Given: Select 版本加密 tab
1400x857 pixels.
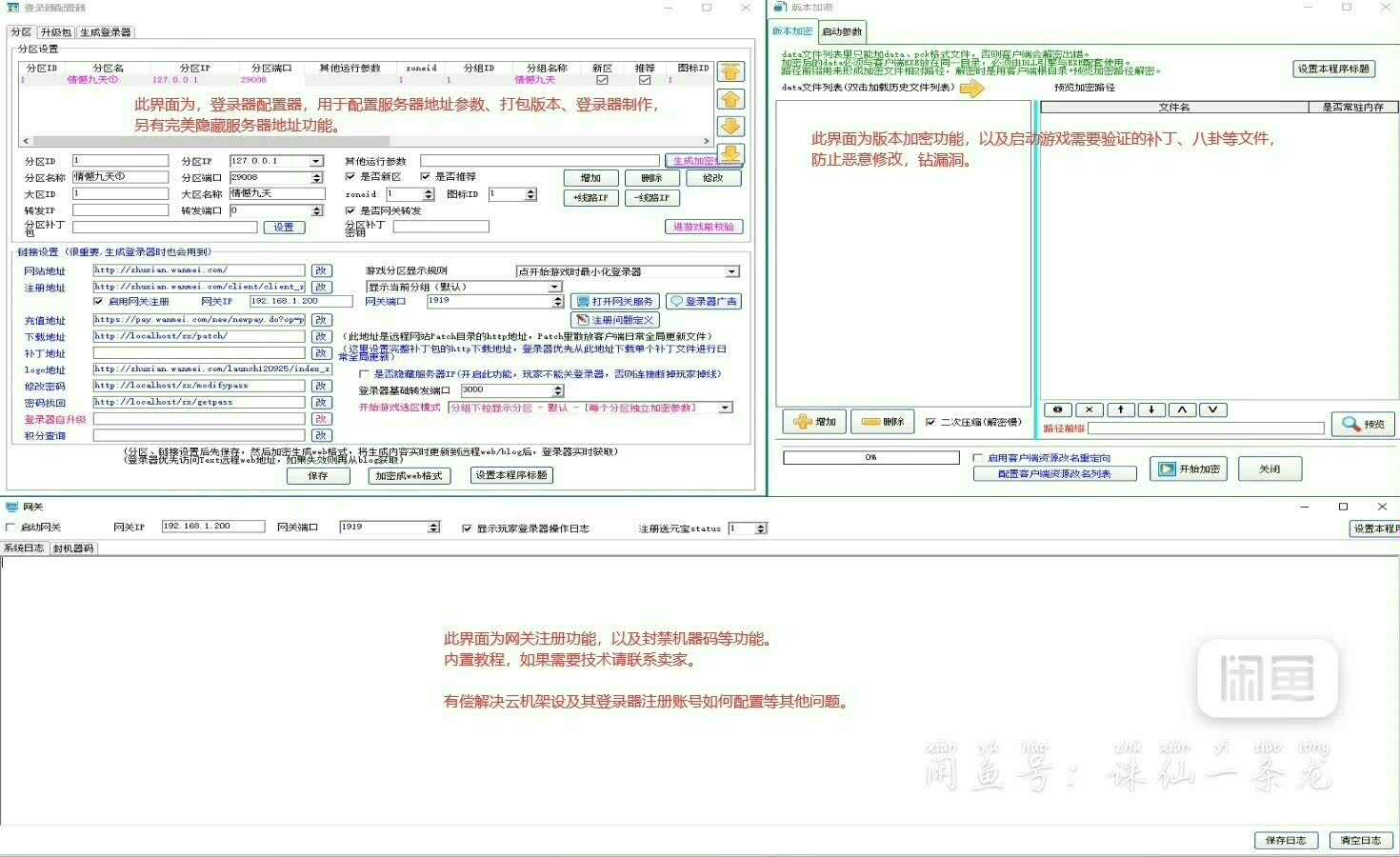Looking at the screenshot, I should (x=792, y=30).
